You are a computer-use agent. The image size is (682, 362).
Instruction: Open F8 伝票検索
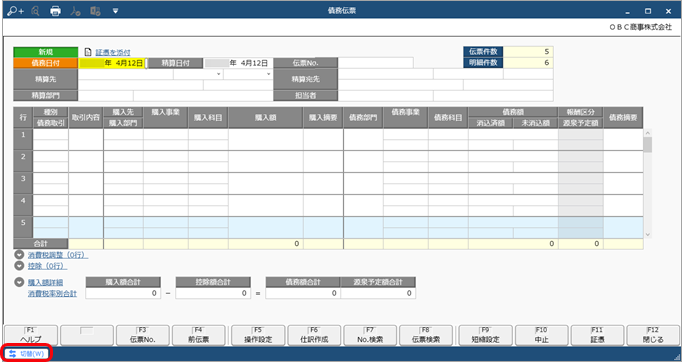tap(426, 335)
